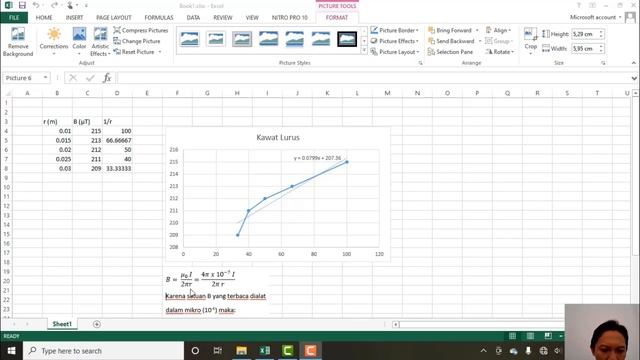Click the trendline equation label on chart
The image size is (640, 360).
pyautogui.click(x=318, y=158)
